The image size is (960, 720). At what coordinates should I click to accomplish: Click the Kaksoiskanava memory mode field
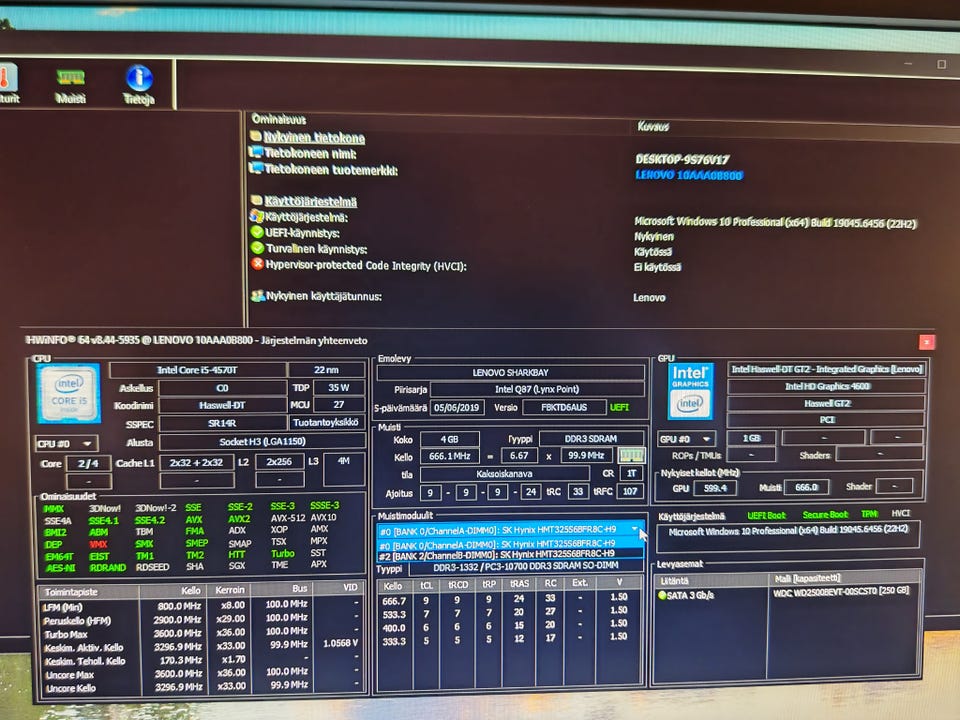[504, 474]
